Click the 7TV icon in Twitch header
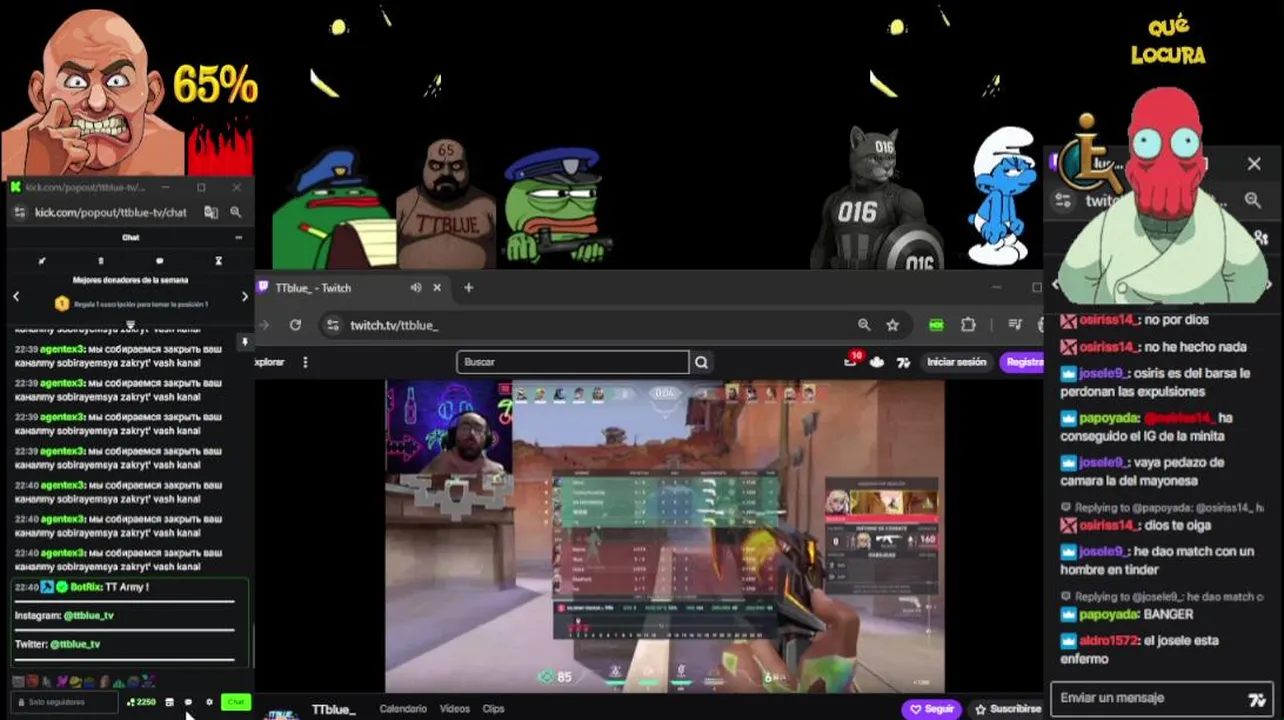The height and width of the screenshot is (720, 1284). (x=903, y=362)
